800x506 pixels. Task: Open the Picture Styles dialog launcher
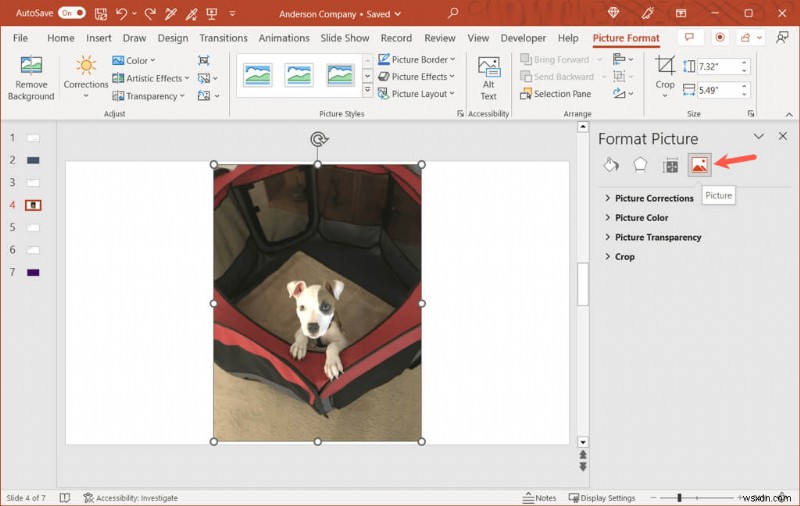click(460, 114)
